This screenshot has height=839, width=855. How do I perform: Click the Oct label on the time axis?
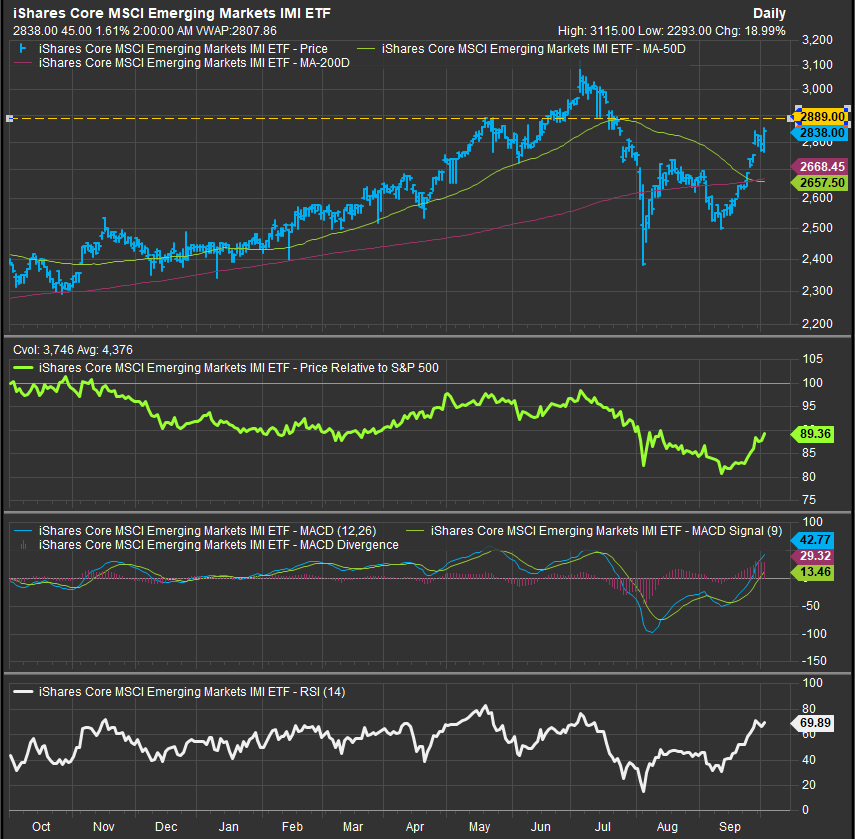pyautogui.click(x=41, y=826)
